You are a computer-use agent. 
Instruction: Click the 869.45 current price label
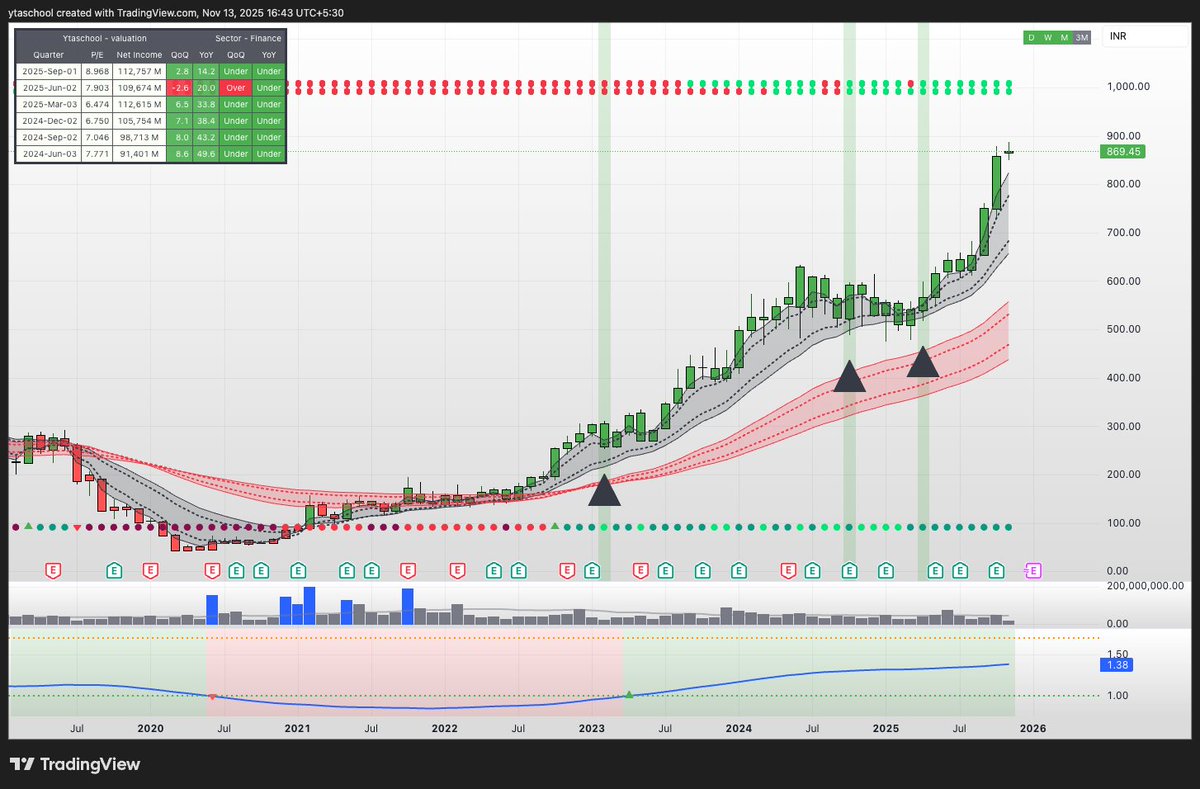point(1122,152)
